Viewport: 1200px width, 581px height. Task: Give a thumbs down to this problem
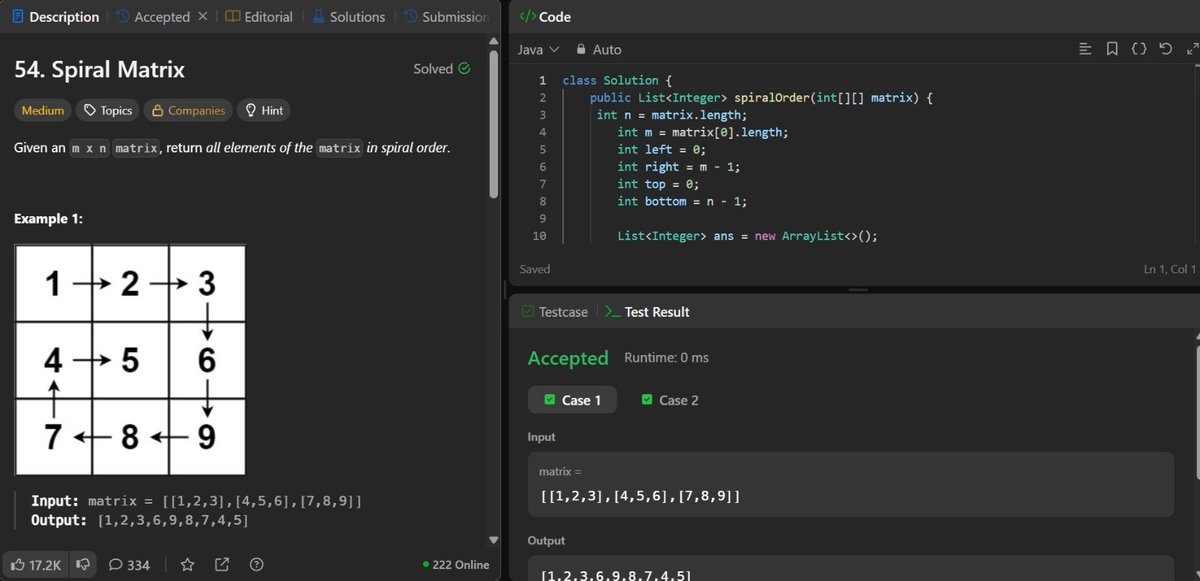tap(82, 564)
